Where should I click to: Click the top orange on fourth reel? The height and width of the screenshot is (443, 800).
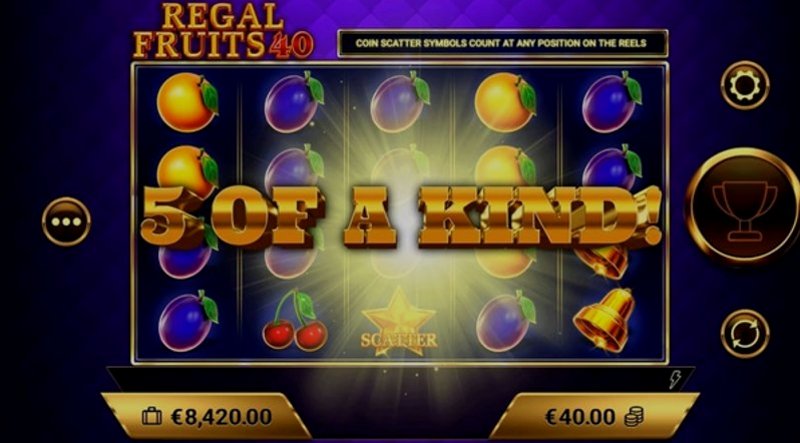505,103
